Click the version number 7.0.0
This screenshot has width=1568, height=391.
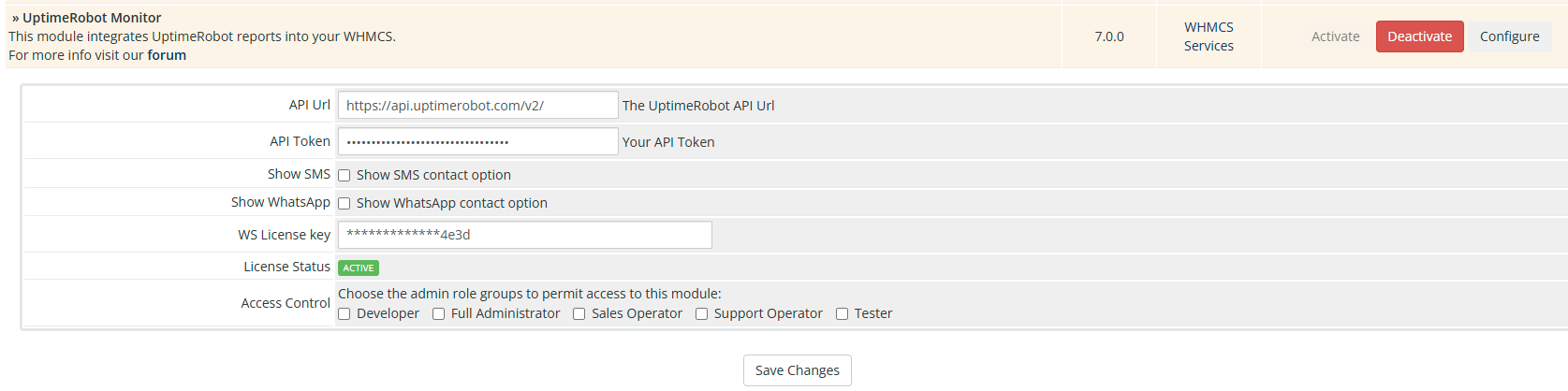(1109, 36)
